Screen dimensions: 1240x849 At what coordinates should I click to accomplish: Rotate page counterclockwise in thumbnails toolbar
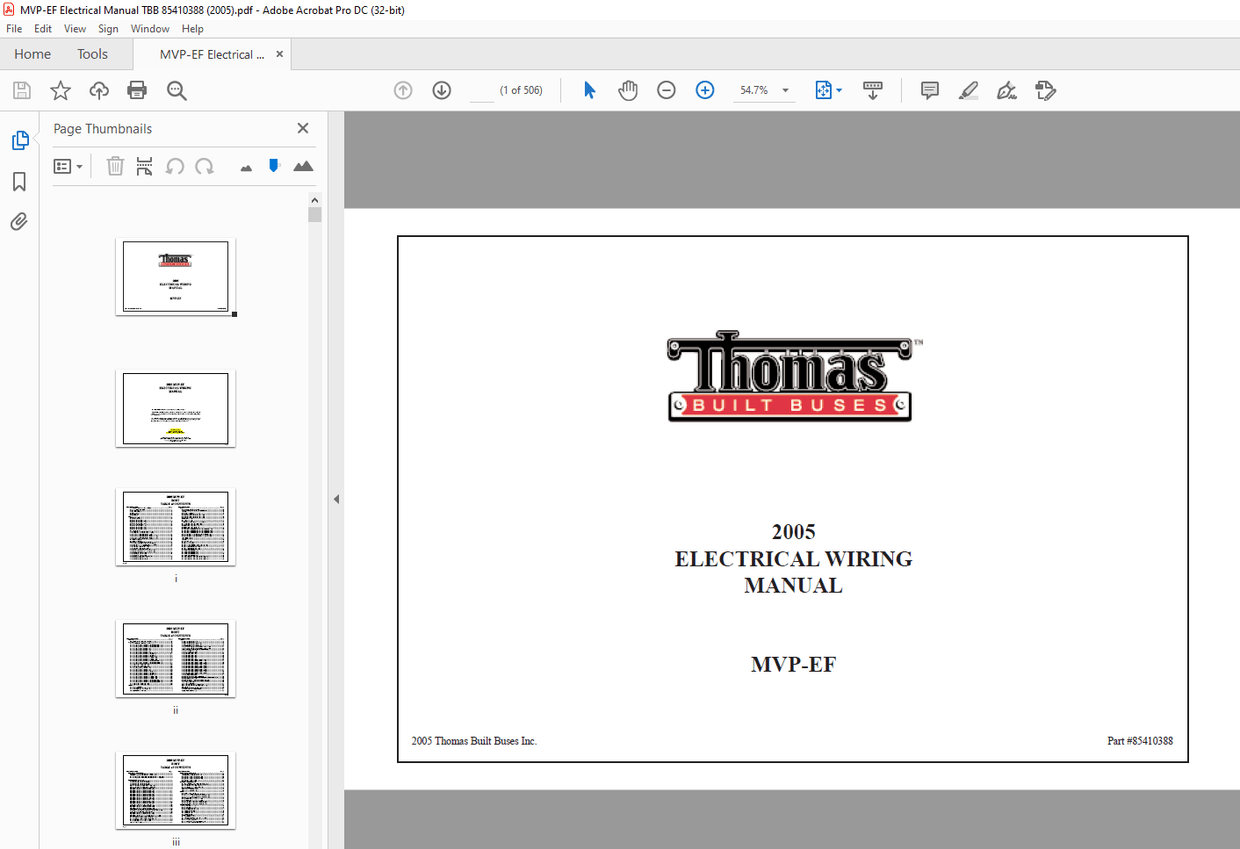click(x=174, y=166)
